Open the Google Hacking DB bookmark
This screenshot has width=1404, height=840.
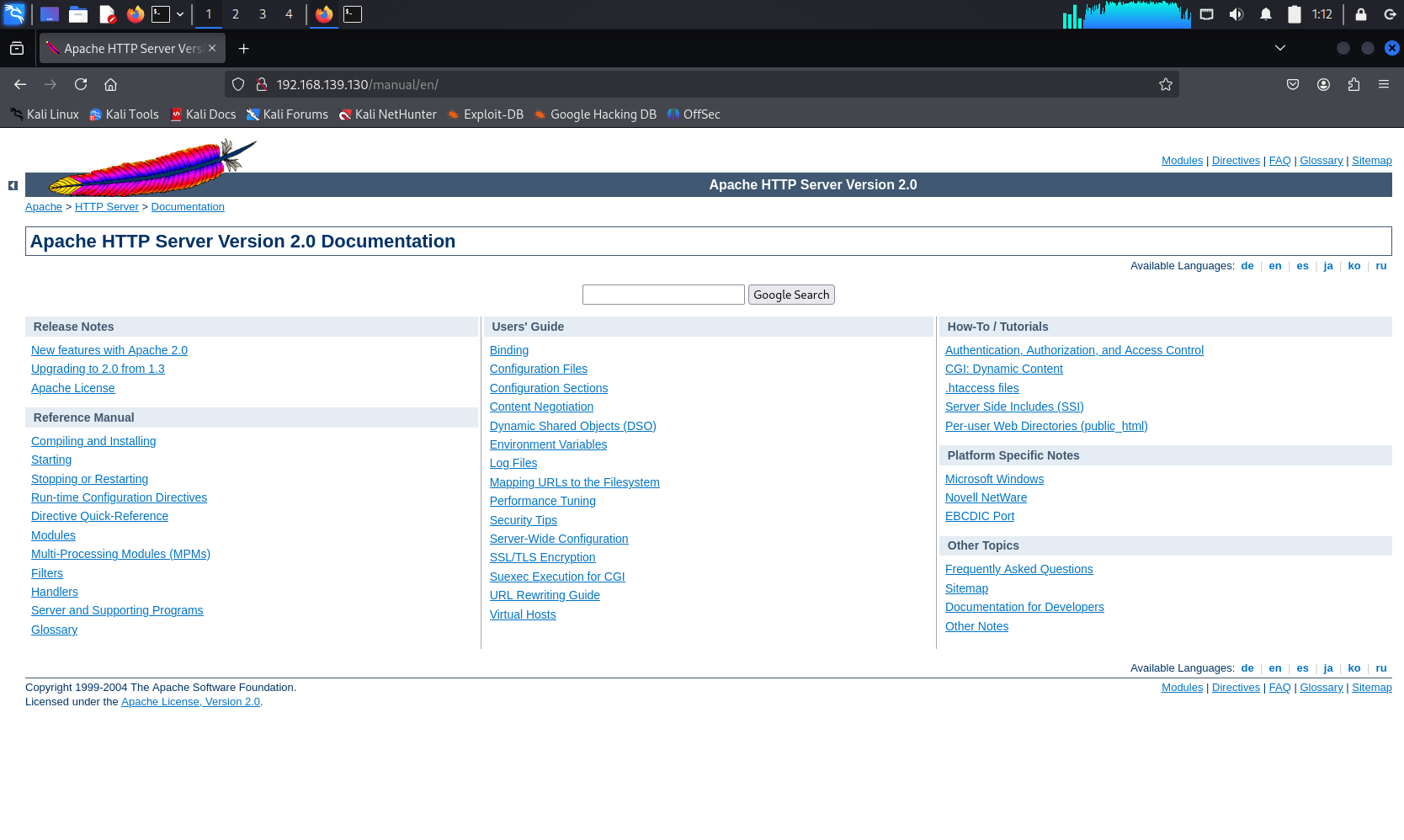click(x=595, y=114)
